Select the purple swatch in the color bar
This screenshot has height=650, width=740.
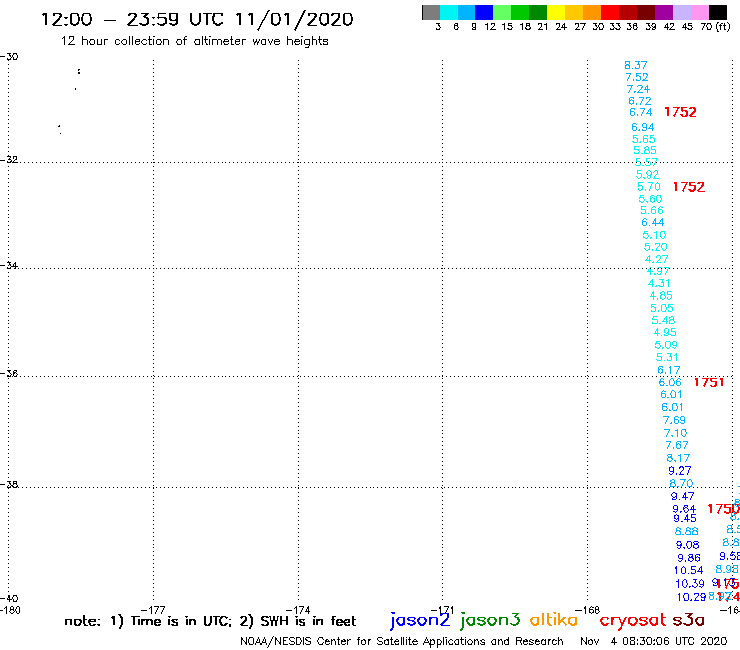[664, 12]
